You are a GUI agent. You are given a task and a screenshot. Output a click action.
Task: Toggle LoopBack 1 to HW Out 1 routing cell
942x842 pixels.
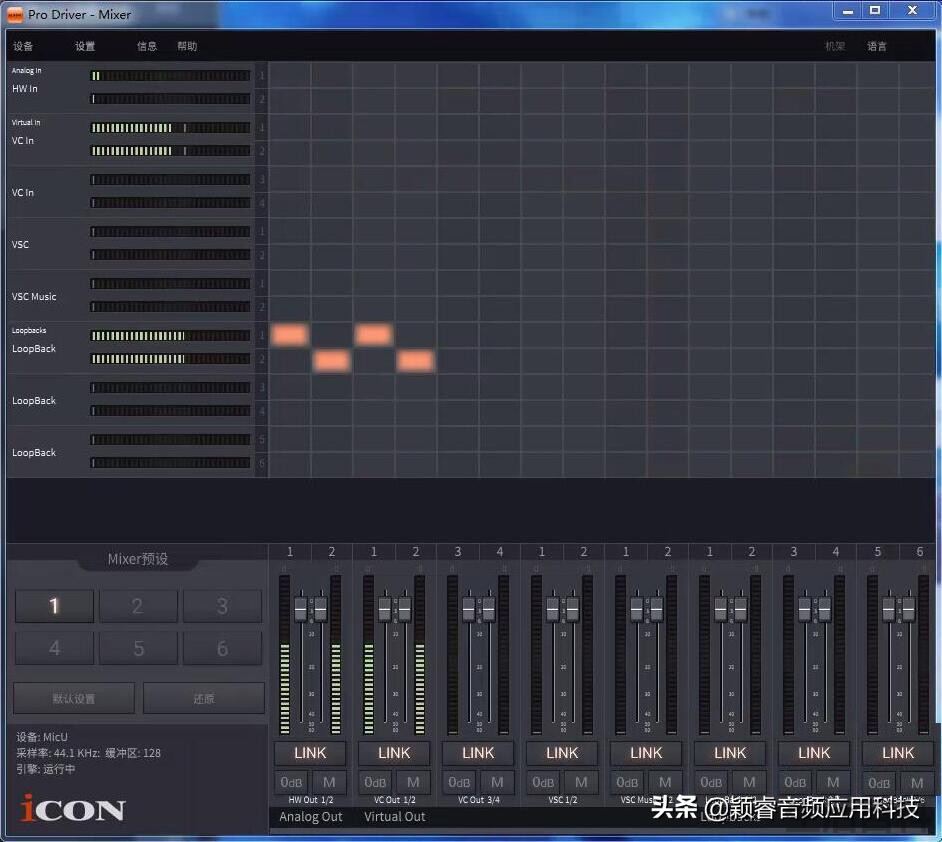(290, 335)
